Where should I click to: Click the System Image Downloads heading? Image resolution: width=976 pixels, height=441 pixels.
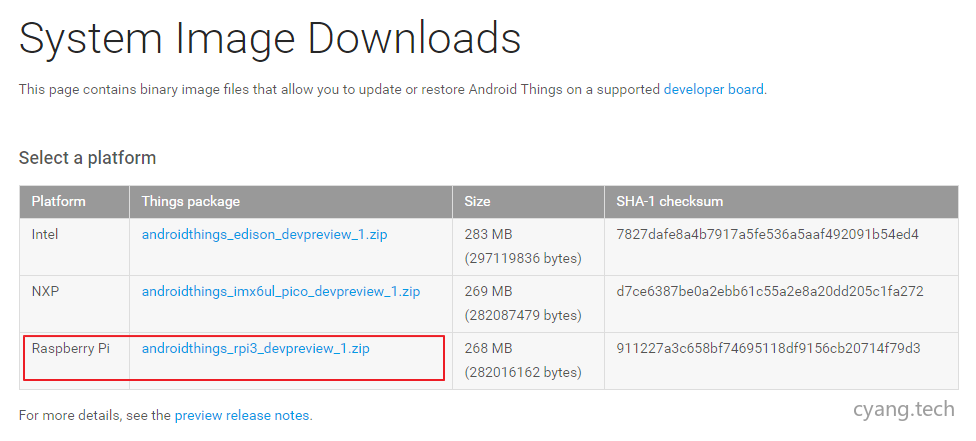tap(270, 39)
